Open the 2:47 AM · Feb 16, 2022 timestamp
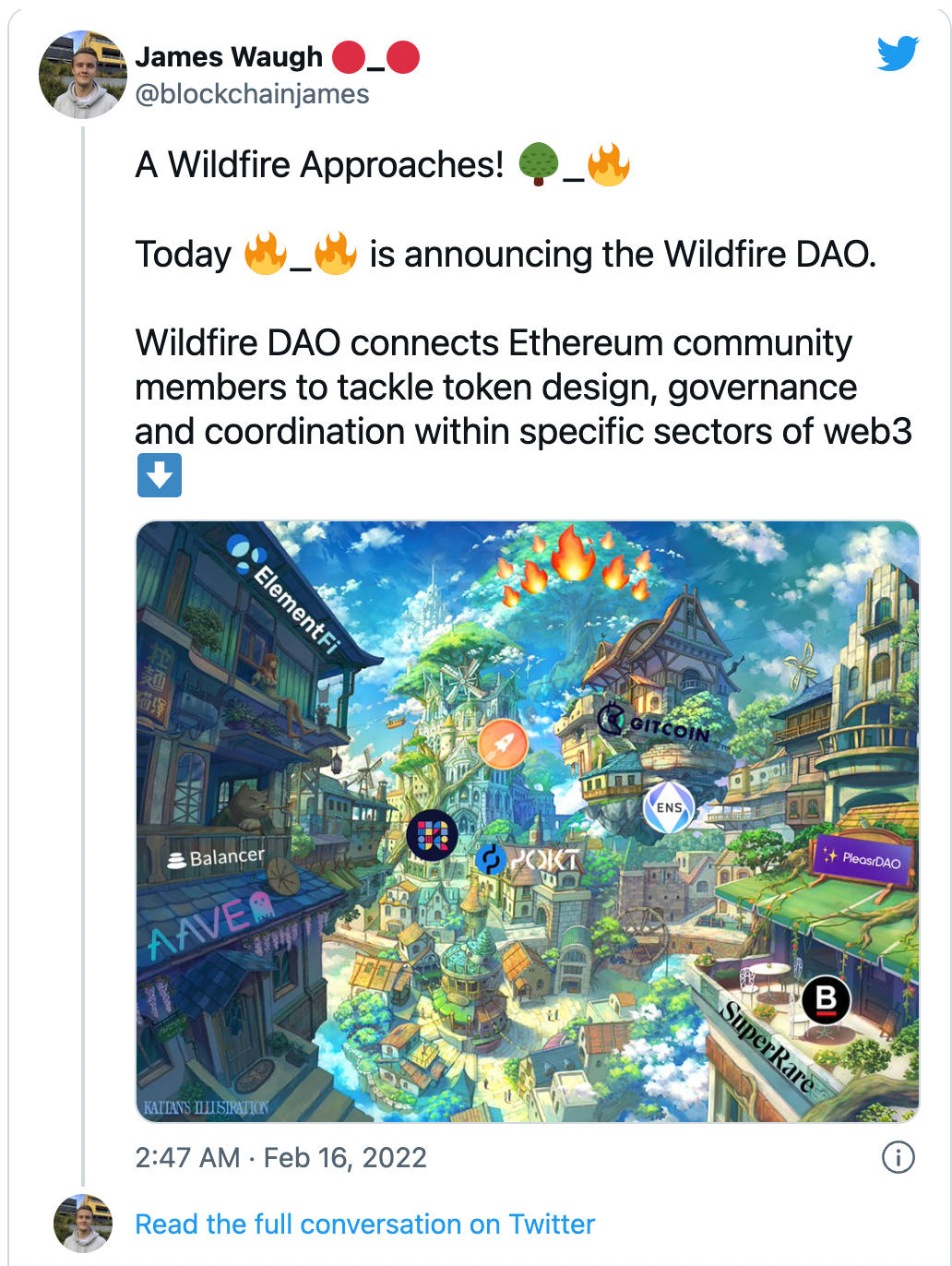The image size is (952, 1266). click(280, 1157)
